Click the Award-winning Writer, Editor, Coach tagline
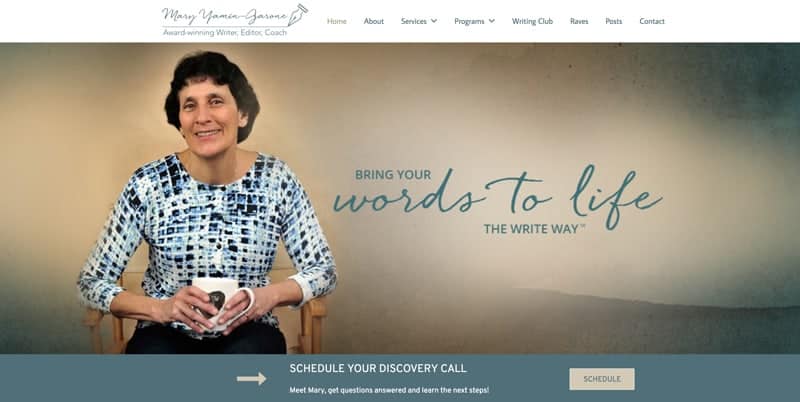The width and height of the screenshot is (800, 402). click(225, 33)
